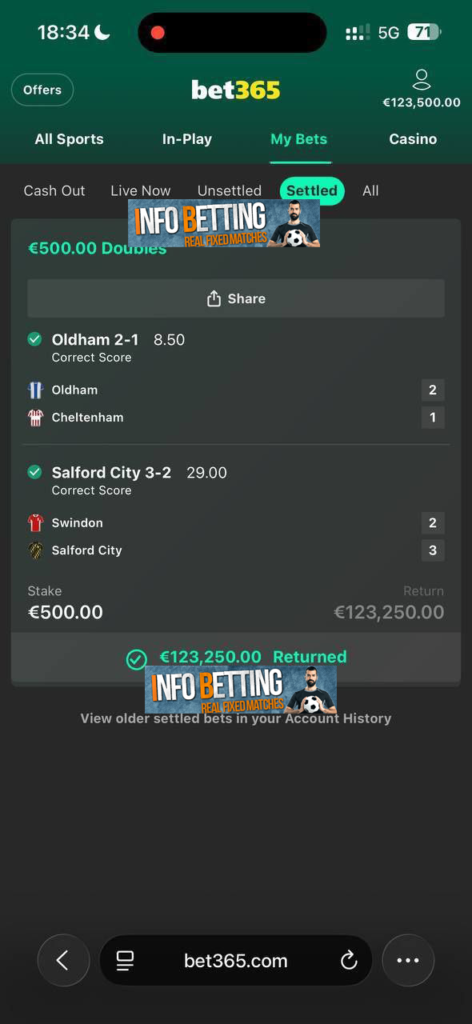472x1024 pixels.
Task: Reload the bet365.com page
Action: point(349,961)
